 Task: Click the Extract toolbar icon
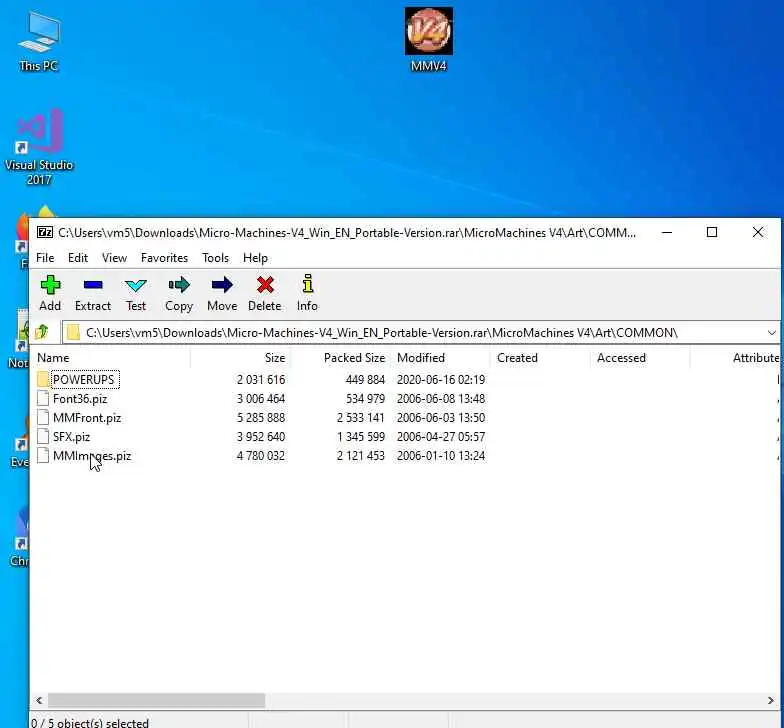pos(93,286)
